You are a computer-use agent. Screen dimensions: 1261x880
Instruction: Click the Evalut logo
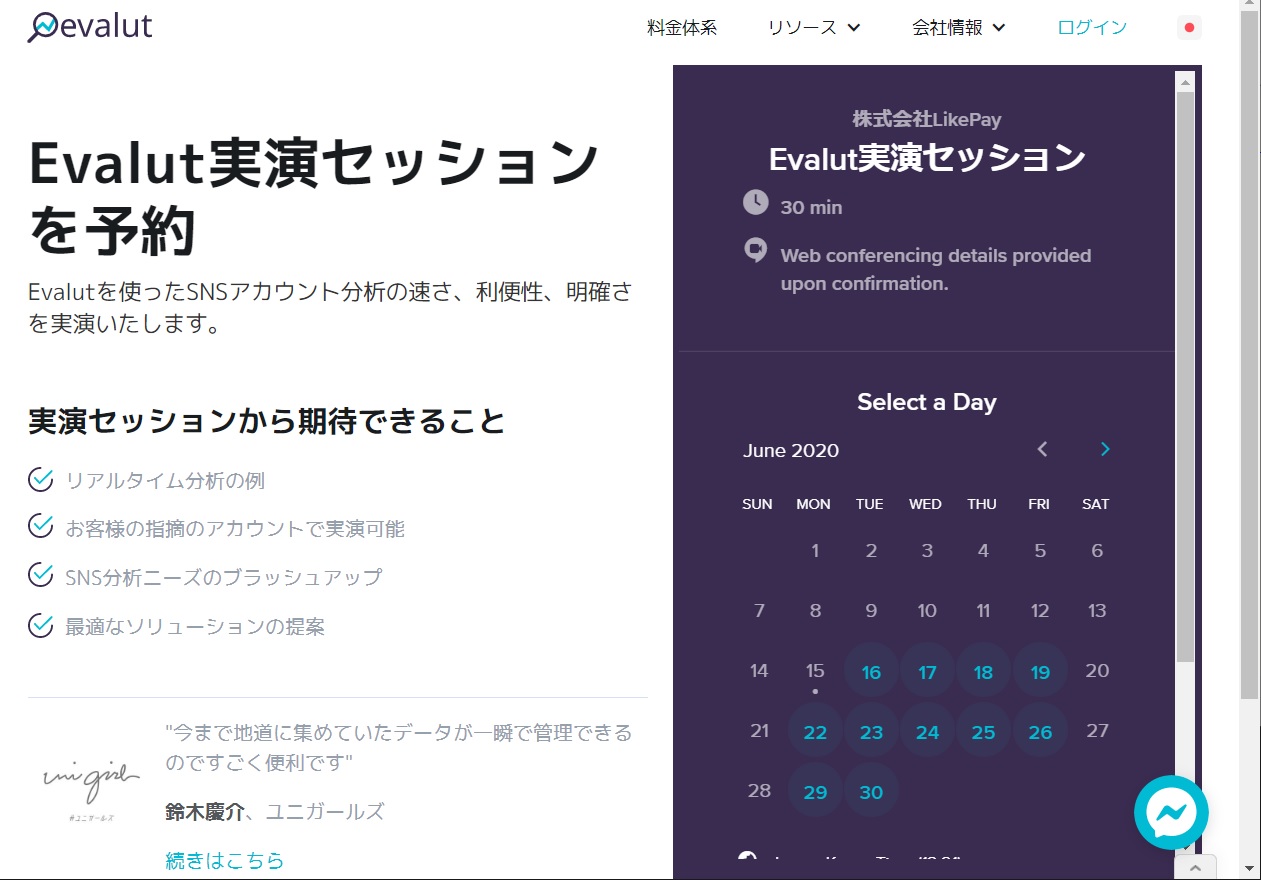click(89, 26)
